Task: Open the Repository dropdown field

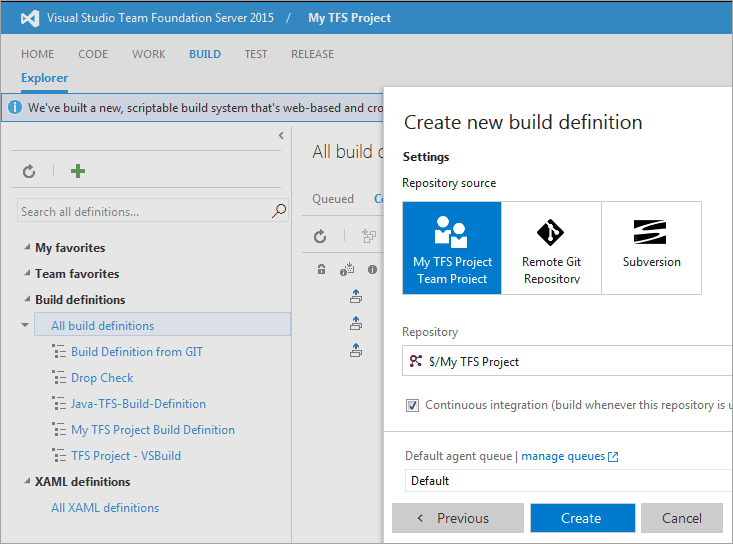Action: click(568, 361)
